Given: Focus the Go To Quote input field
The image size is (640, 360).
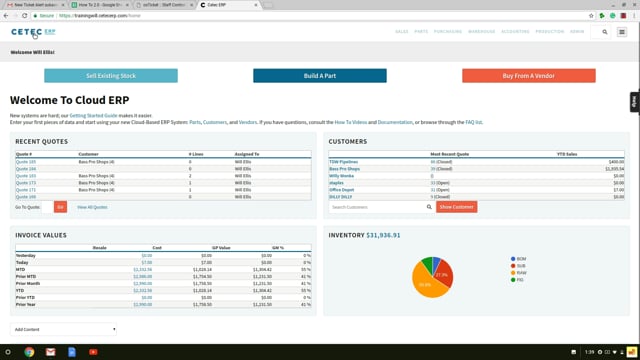Looking at the screenshot, I should coord(47,207).
